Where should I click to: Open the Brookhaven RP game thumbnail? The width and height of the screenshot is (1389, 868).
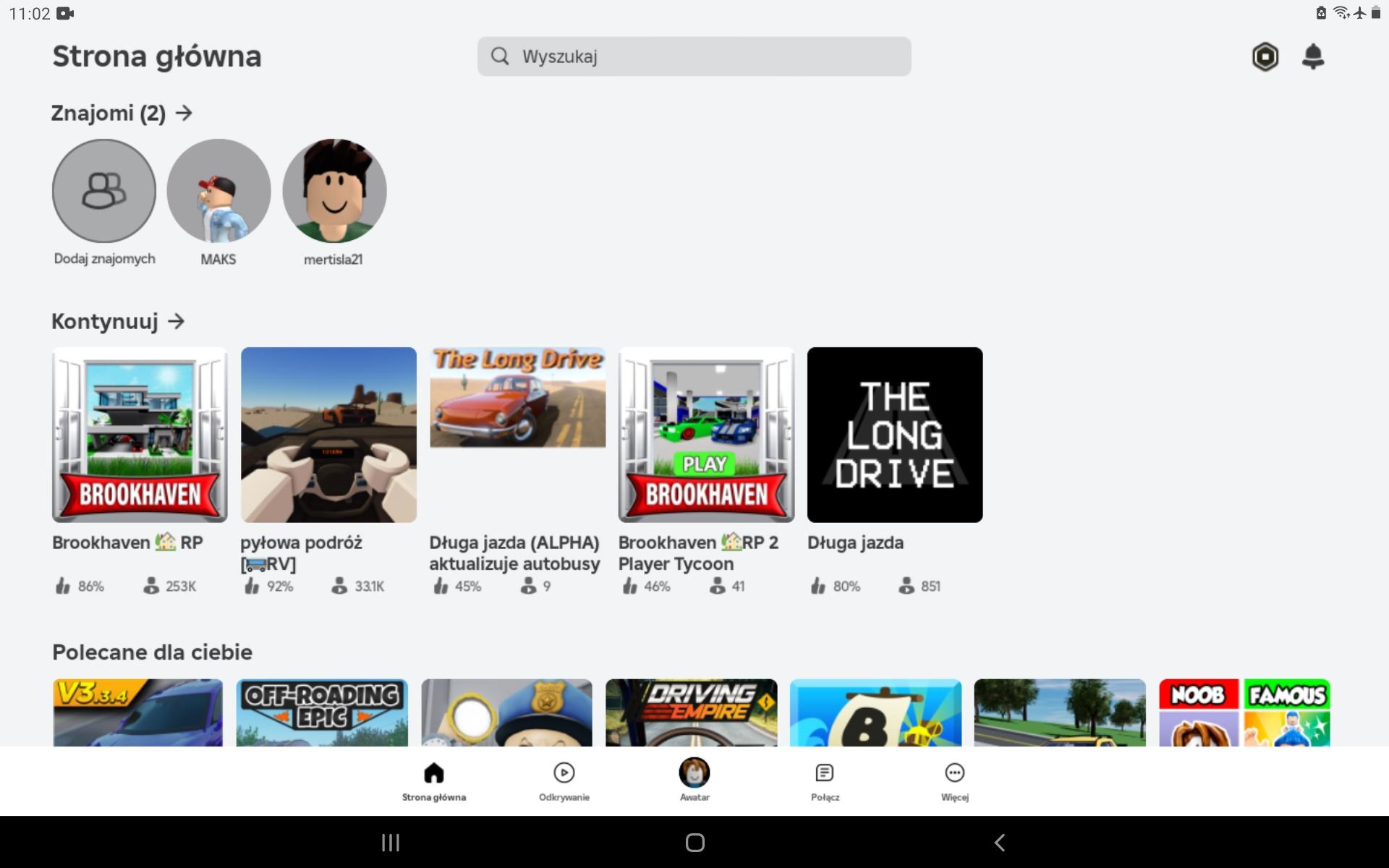click(x=139, y=434)
